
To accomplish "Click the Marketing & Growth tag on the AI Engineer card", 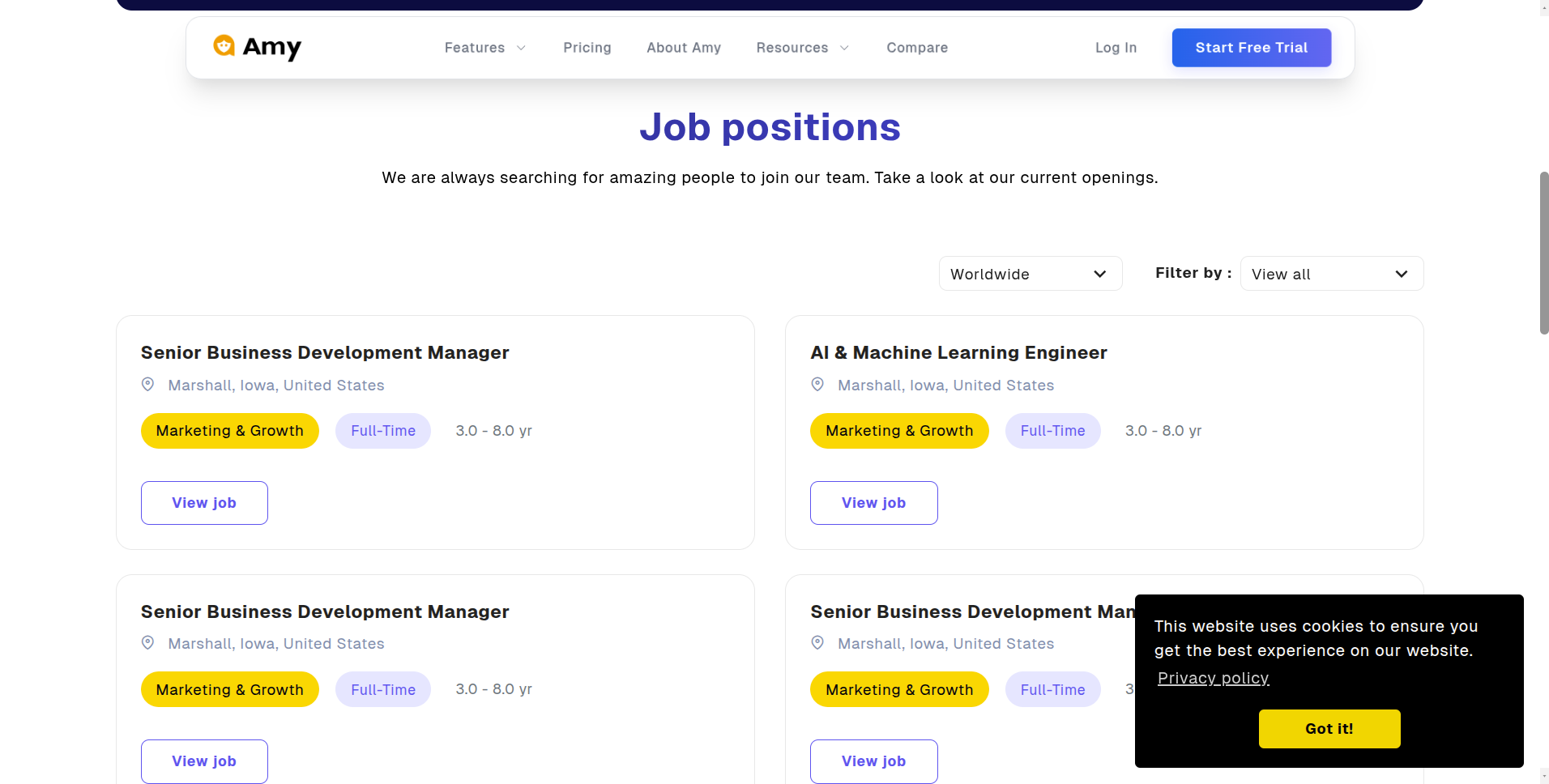I will click(x=899, y=430).
